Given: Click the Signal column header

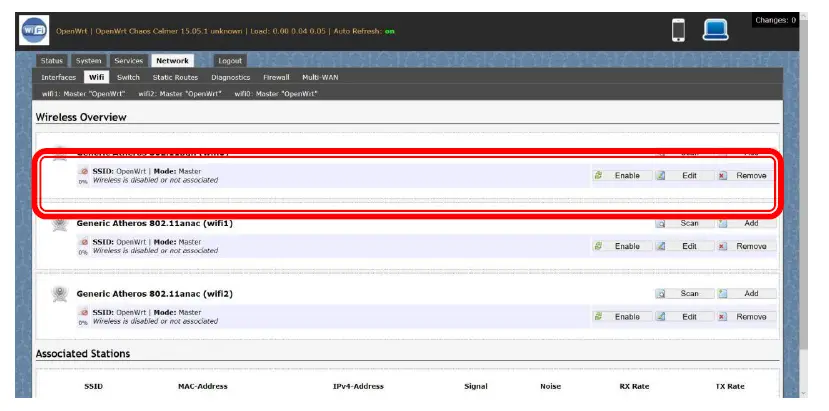Looking at the screenshot, I should pyautogui.click(x=476, y=386).
